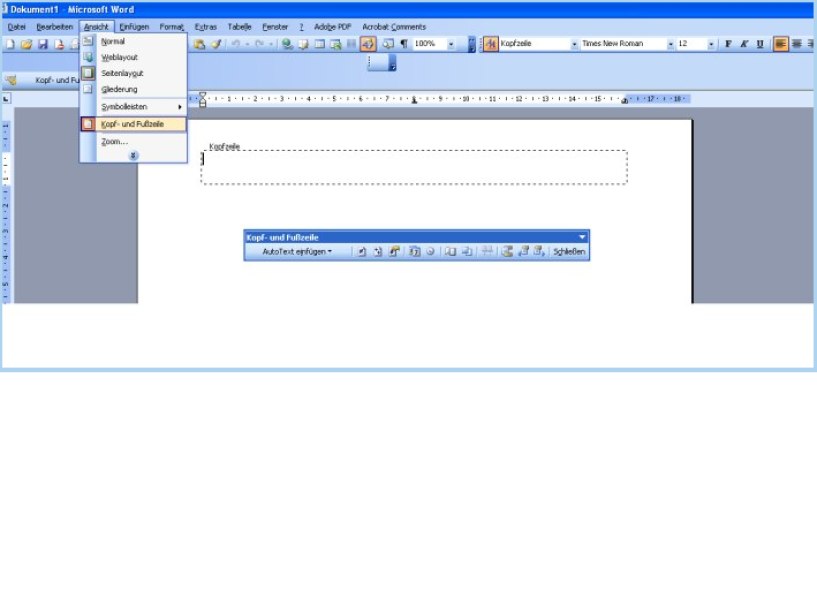The image size is (817, 605).
Task: Expand the undo history arrow
Action: pos(247,44)
